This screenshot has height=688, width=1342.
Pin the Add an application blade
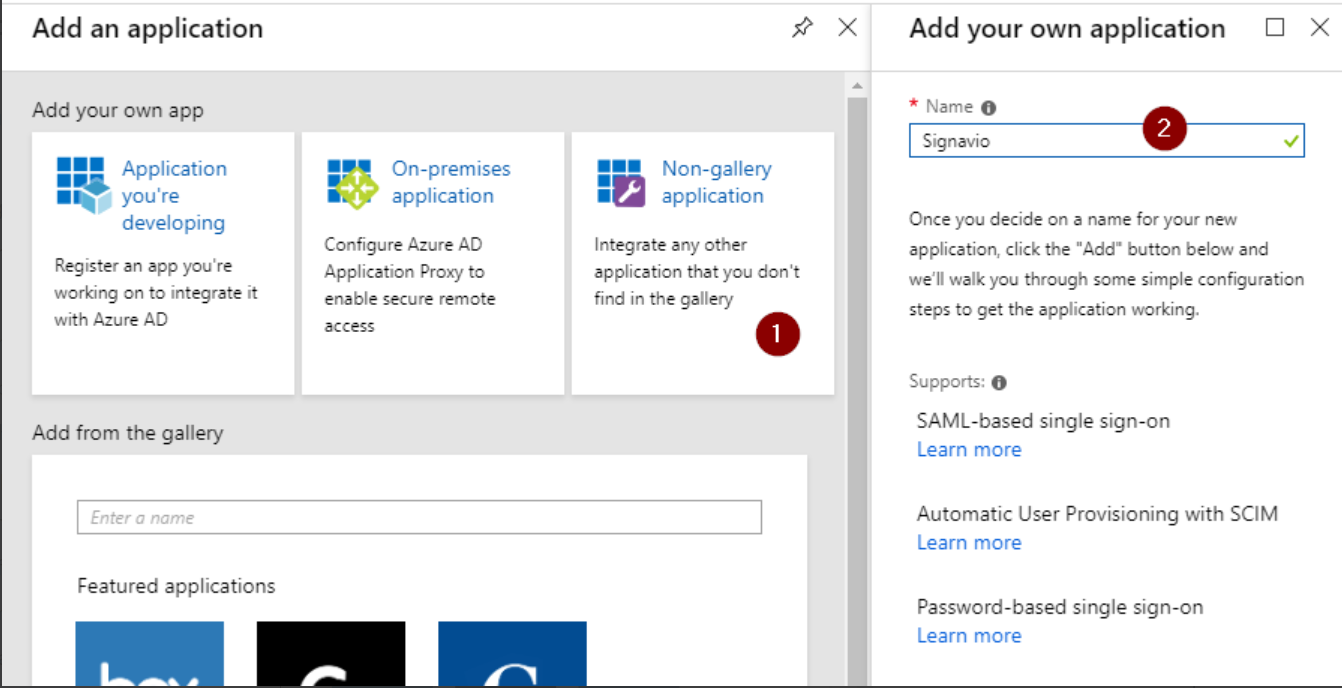[x=802, y=29]
